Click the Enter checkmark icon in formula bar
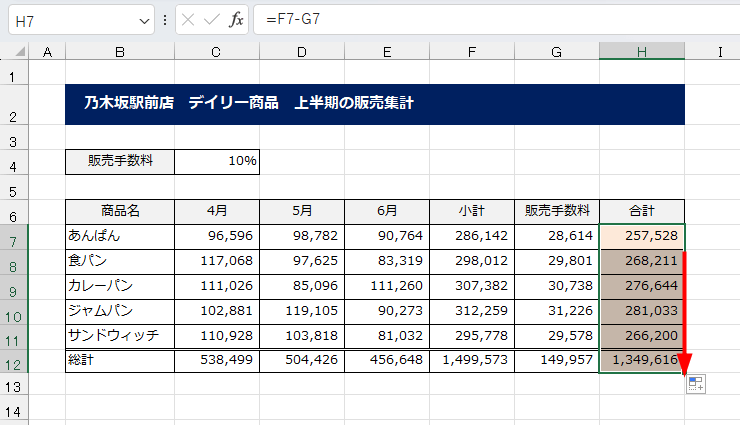 (x=212, y=20)
